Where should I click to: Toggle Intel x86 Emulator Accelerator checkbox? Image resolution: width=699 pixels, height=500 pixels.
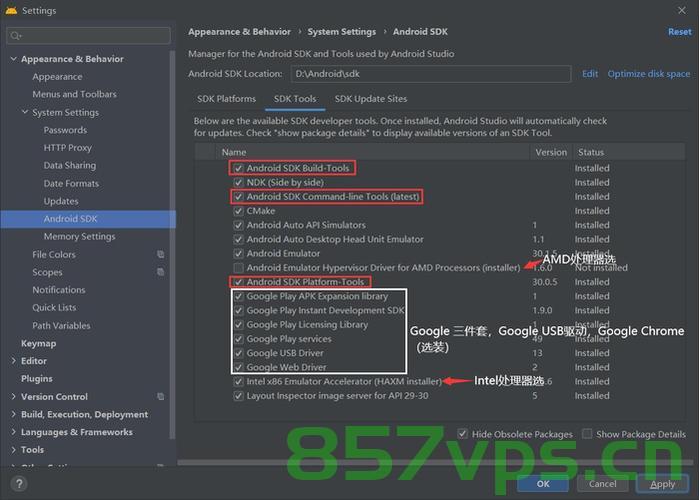238,382
